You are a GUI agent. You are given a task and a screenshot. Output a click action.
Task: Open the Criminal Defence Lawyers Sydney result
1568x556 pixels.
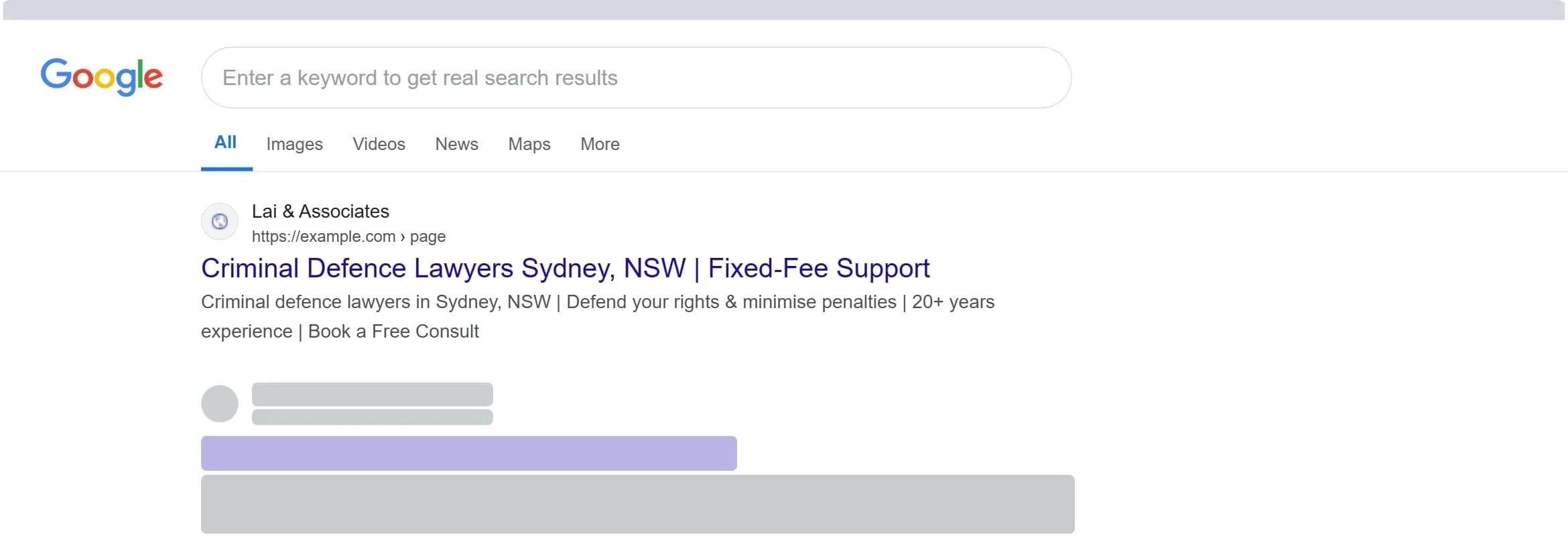[565, 268]
